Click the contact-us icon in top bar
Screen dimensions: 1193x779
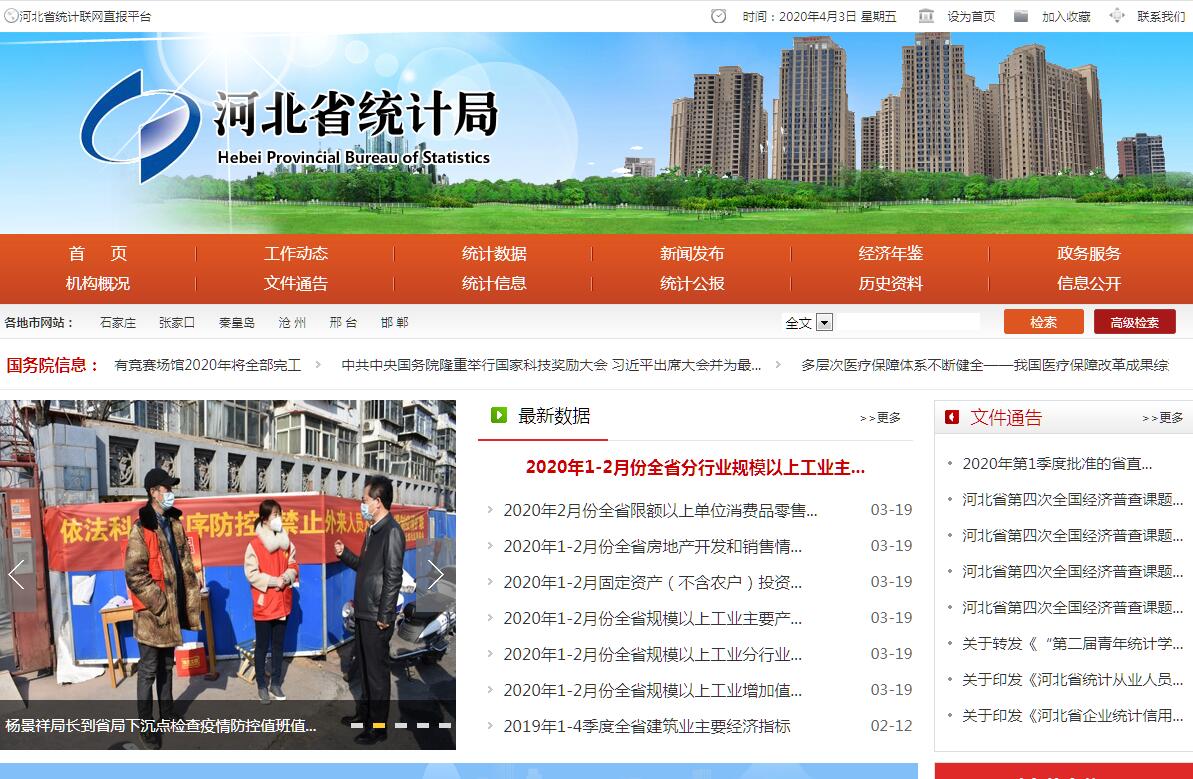click(x=1117, y=16)
